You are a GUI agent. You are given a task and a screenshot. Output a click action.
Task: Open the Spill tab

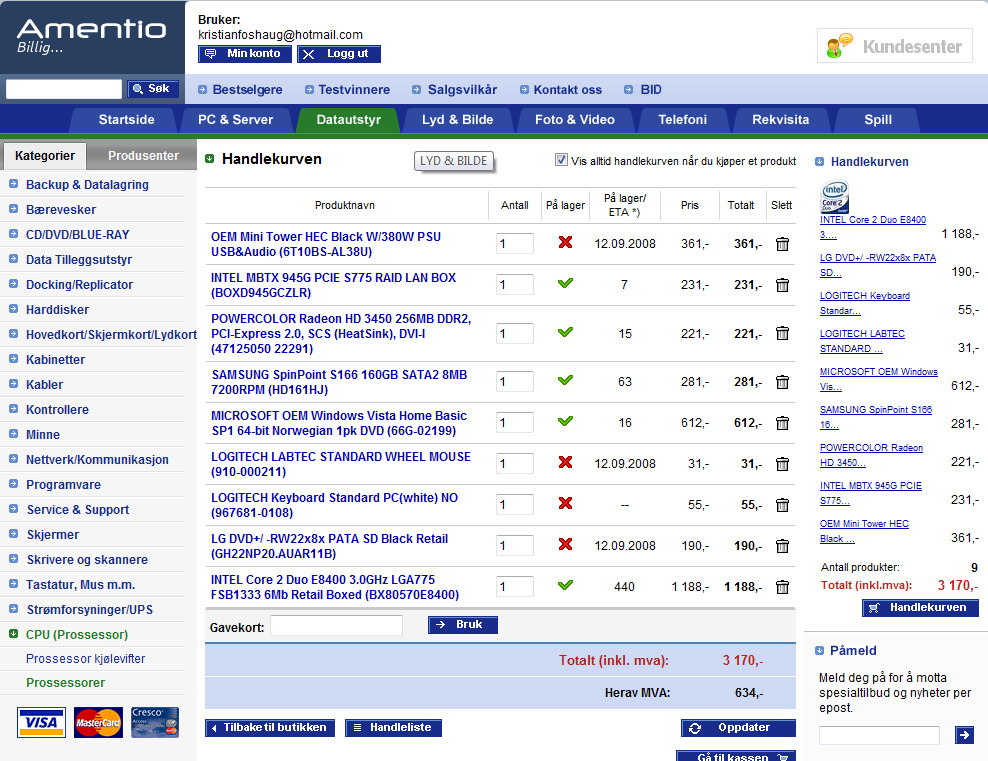[878, 120]
